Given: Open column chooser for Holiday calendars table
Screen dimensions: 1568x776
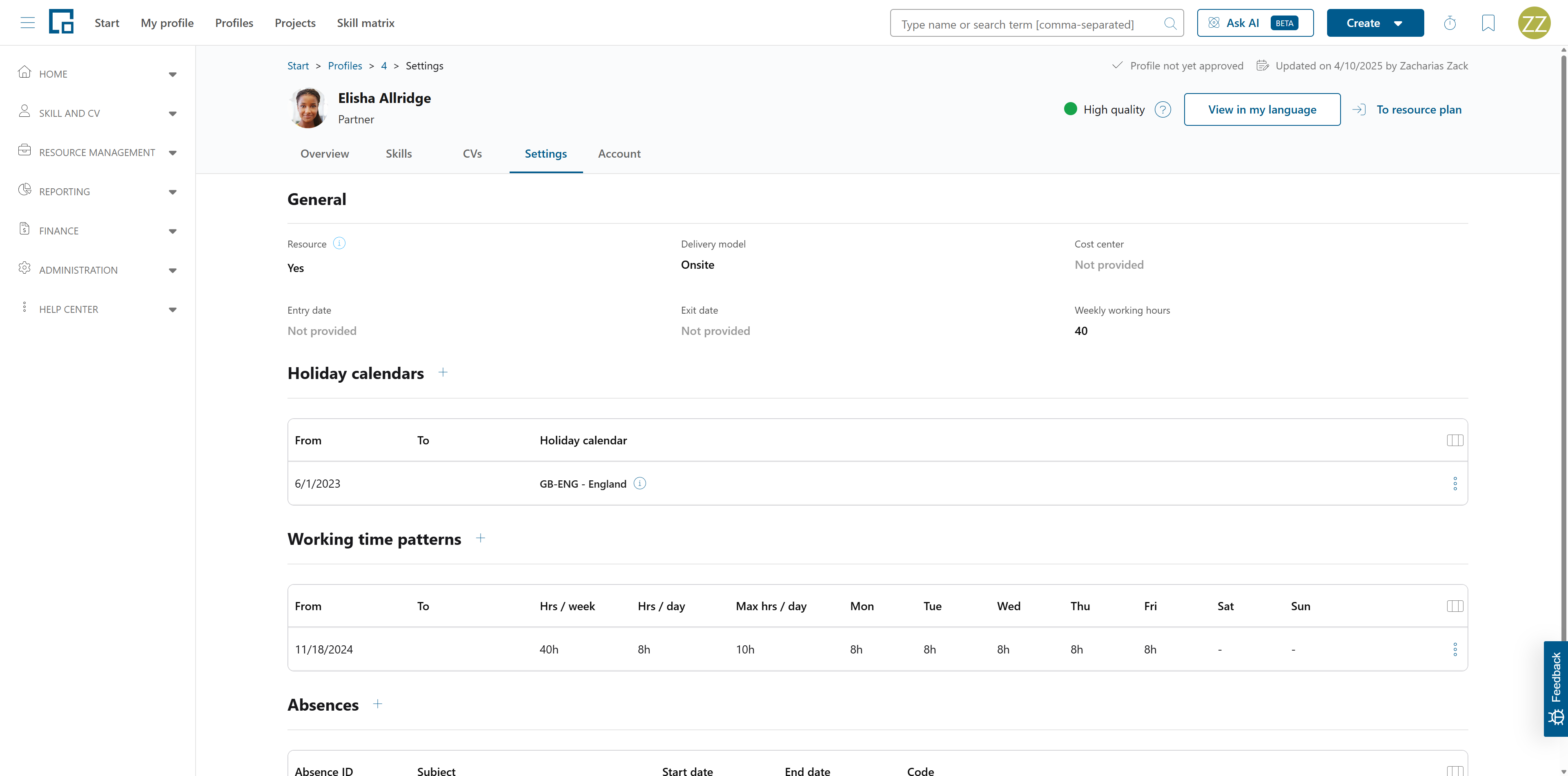Looking at the screenshot, I should click(1455, 440).
